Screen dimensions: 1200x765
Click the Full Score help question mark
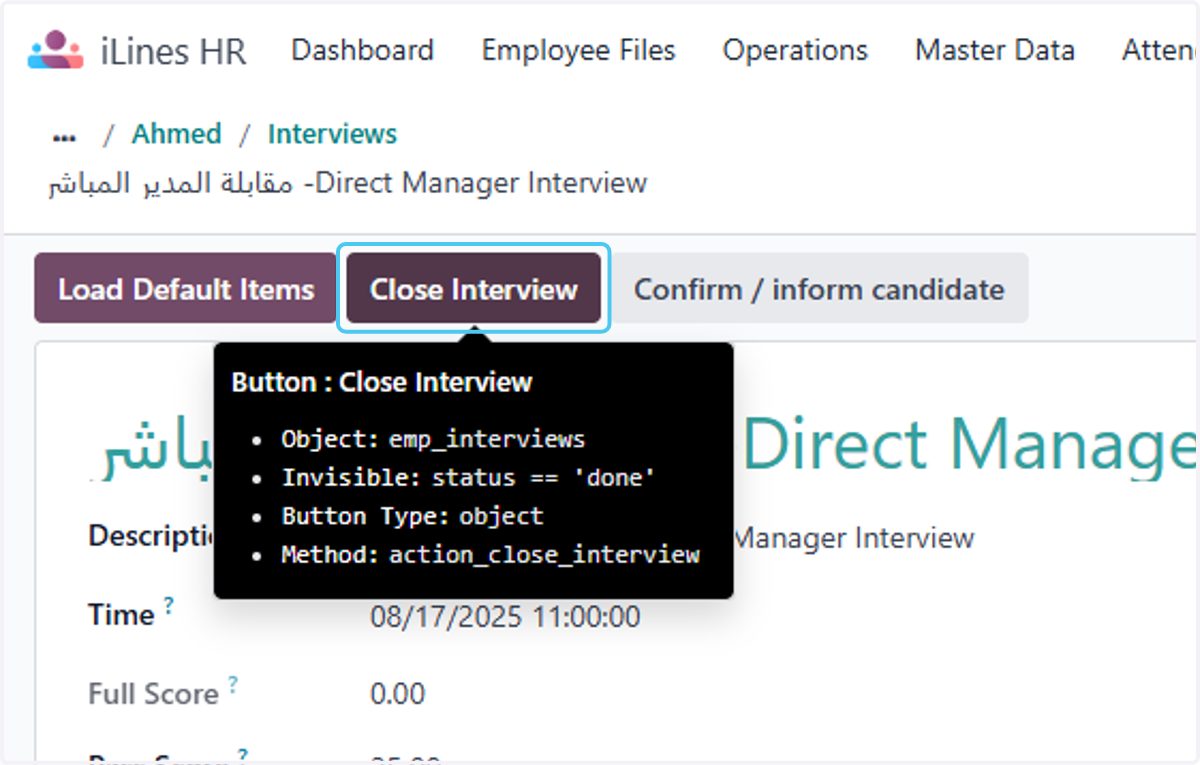click(x=233, y=684)
